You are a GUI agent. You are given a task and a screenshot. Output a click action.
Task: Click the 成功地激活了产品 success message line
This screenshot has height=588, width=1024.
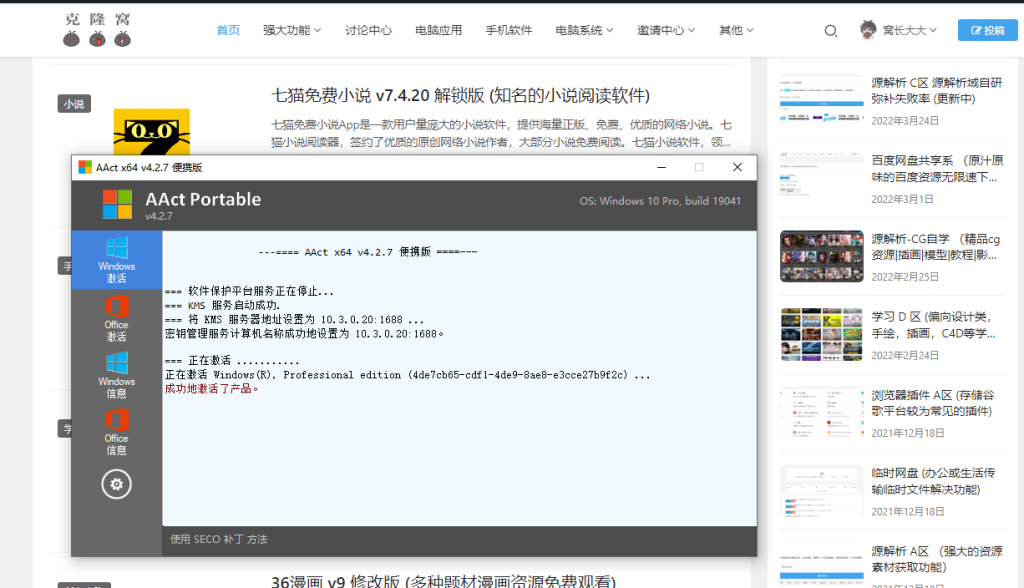[212, 389]
